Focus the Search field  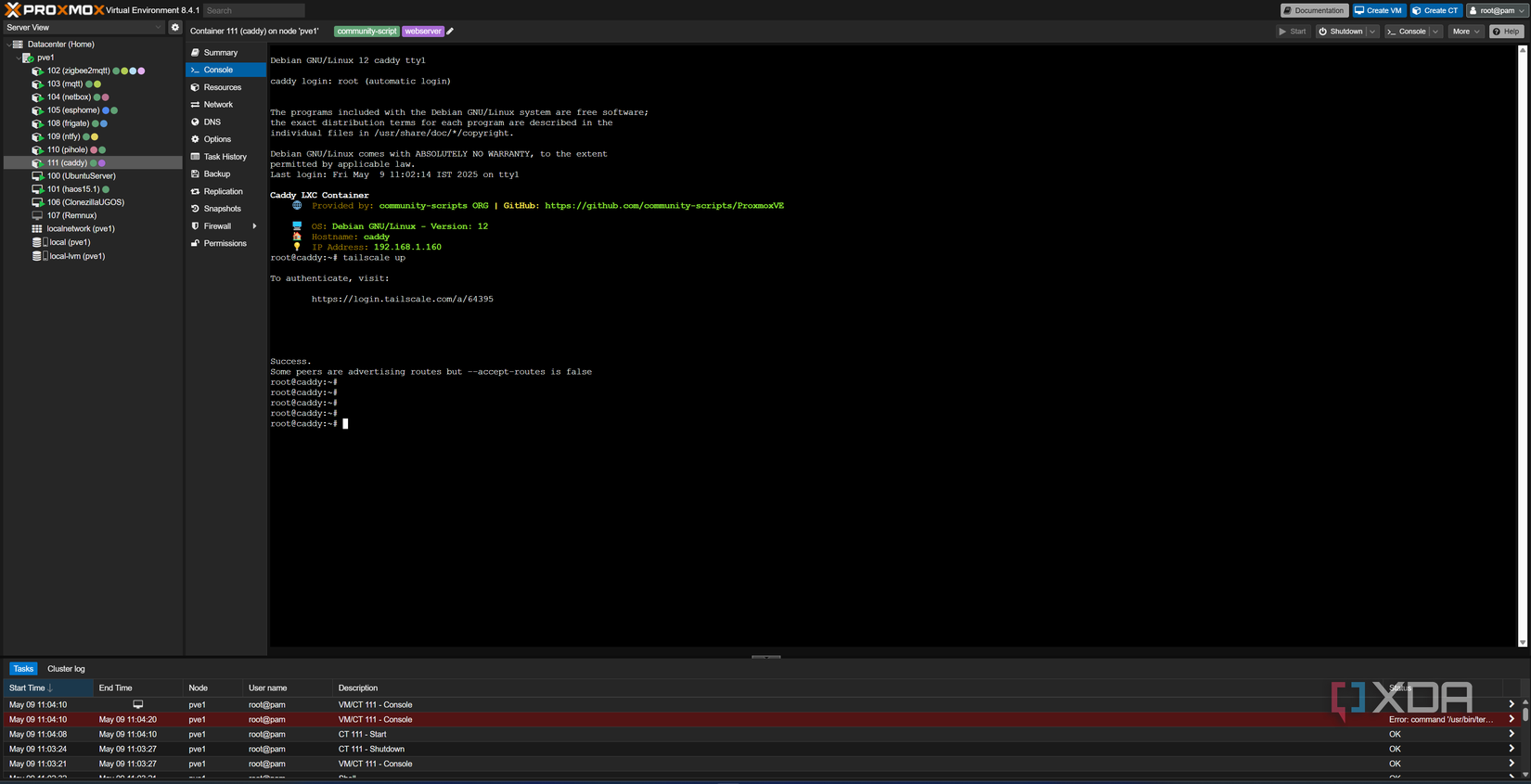253,10
